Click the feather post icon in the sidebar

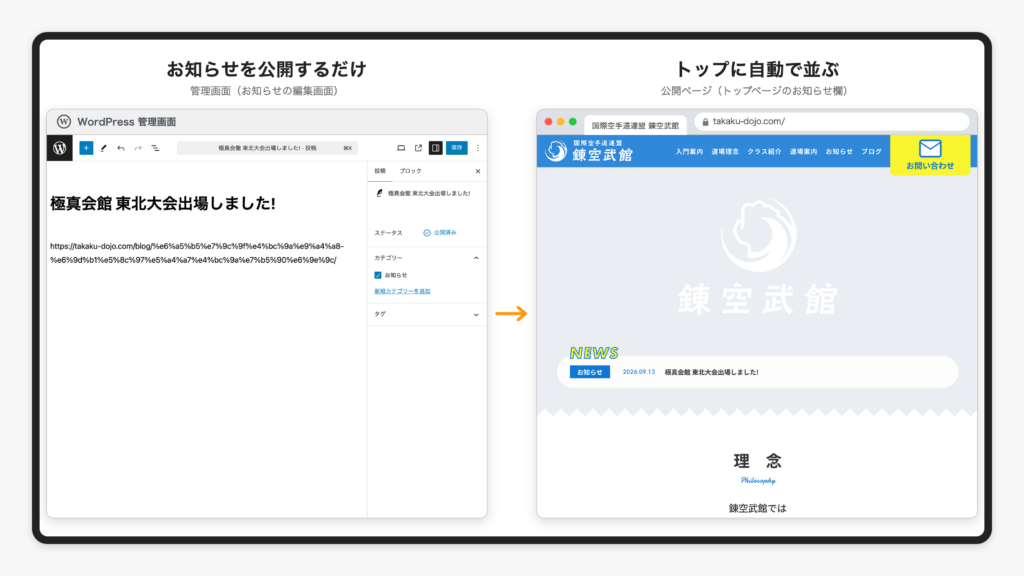point(379,193)
